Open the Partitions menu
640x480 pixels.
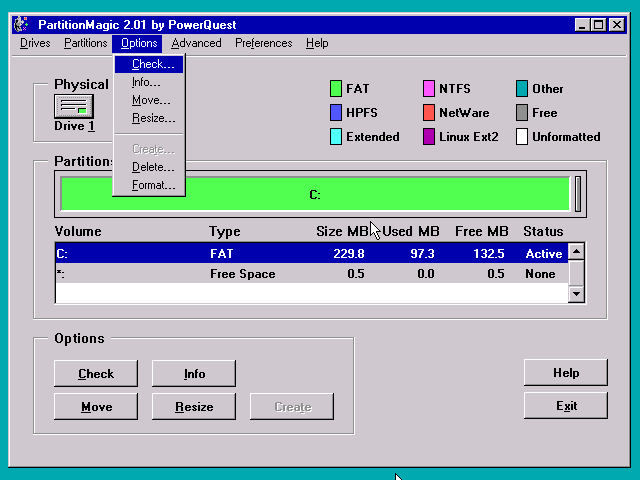(85, 43)
